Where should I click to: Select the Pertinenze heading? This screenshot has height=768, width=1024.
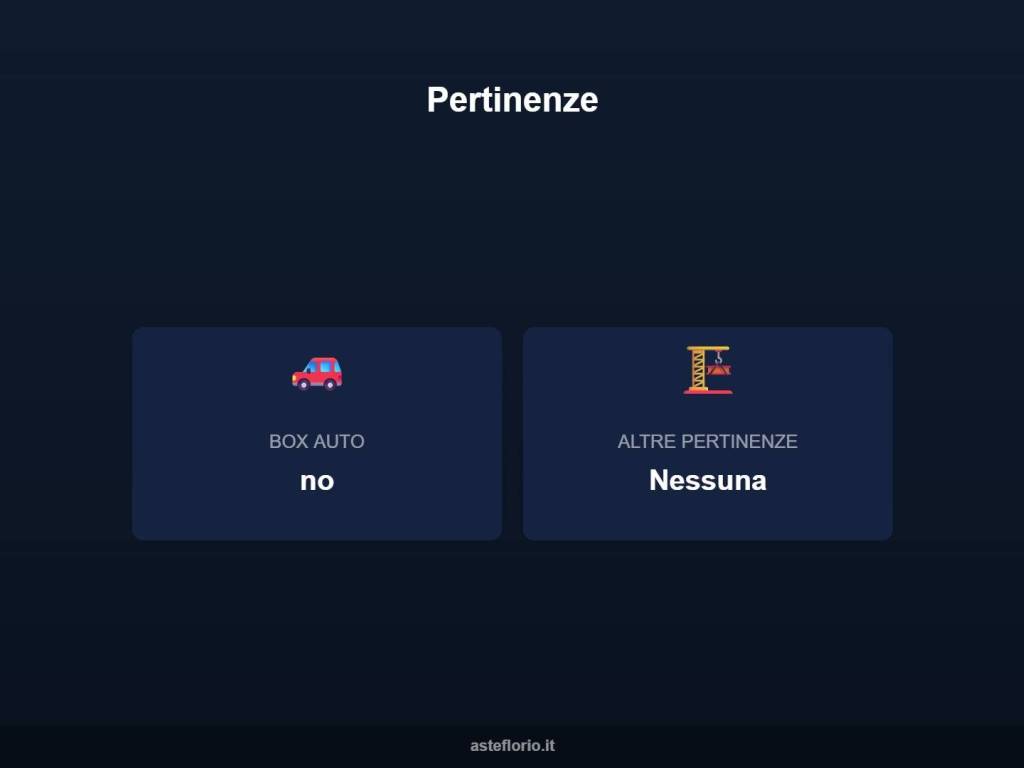pyautogui.click(x=512, y=100)
